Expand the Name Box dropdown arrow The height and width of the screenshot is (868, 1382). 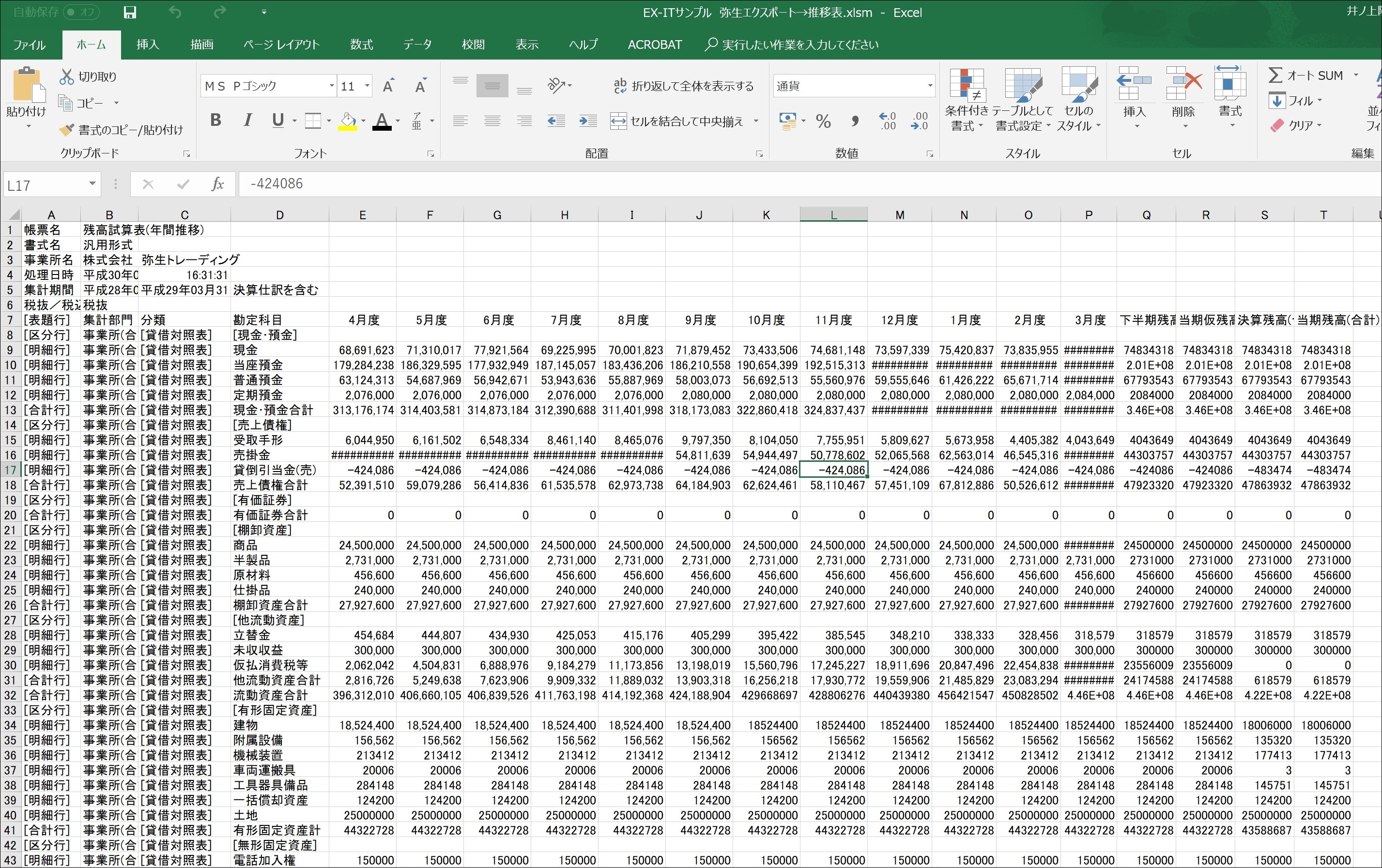click(x=92, y=184)
